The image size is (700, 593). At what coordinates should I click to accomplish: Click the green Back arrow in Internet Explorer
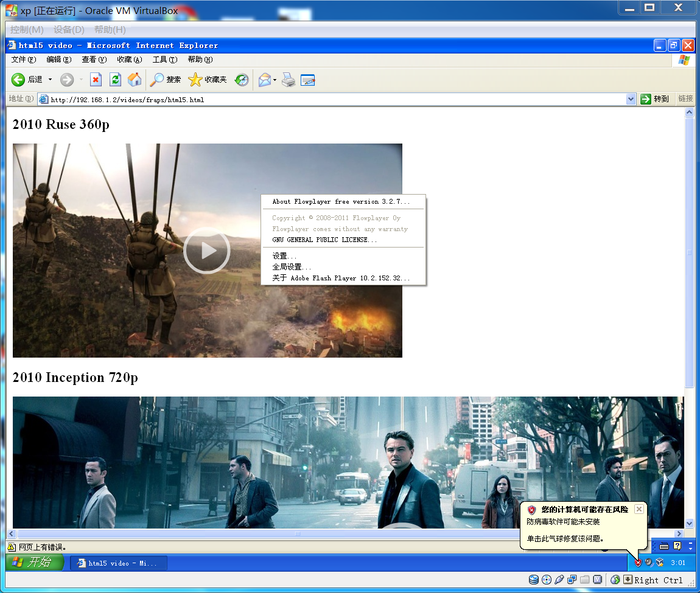pyautogui.click(x=18, y=80)
